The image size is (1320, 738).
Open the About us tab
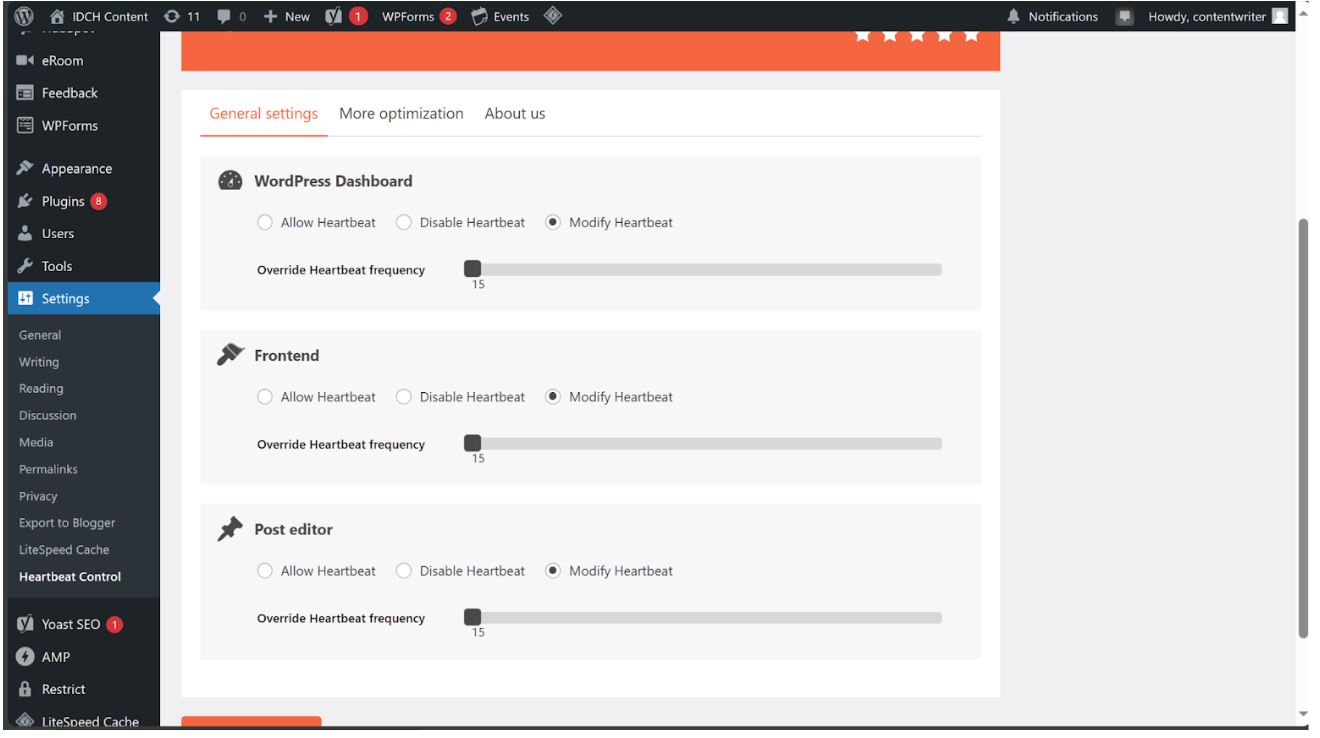[x=513, y=114]
